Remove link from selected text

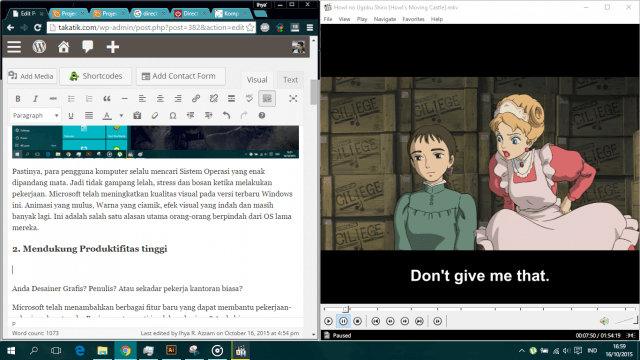(x=213, y=99)
